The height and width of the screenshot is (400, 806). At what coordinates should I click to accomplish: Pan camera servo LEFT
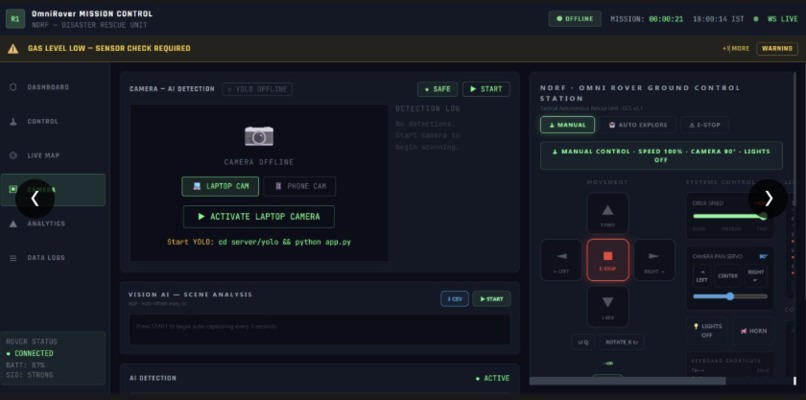pyautogui.click(x=701, y=276)
